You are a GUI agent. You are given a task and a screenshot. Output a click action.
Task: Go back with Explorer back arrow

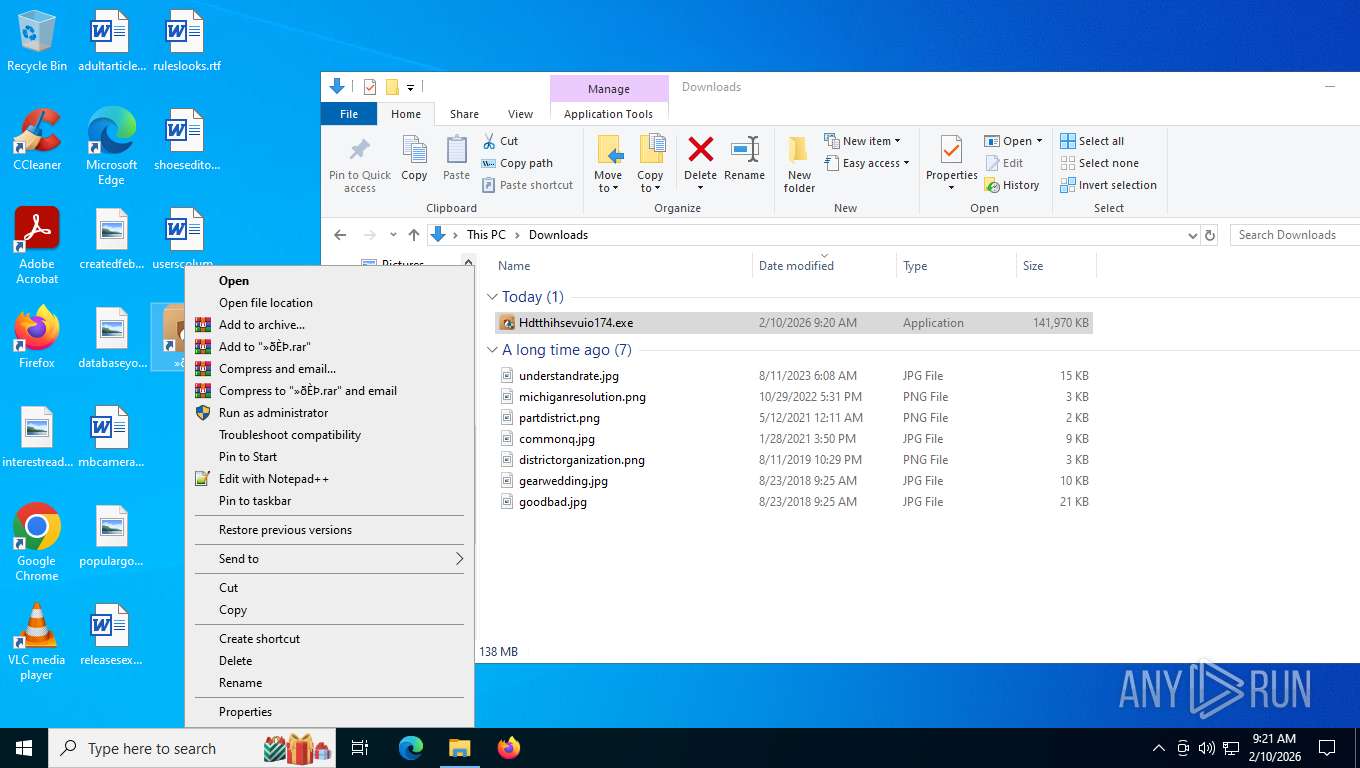coord(340,235)
